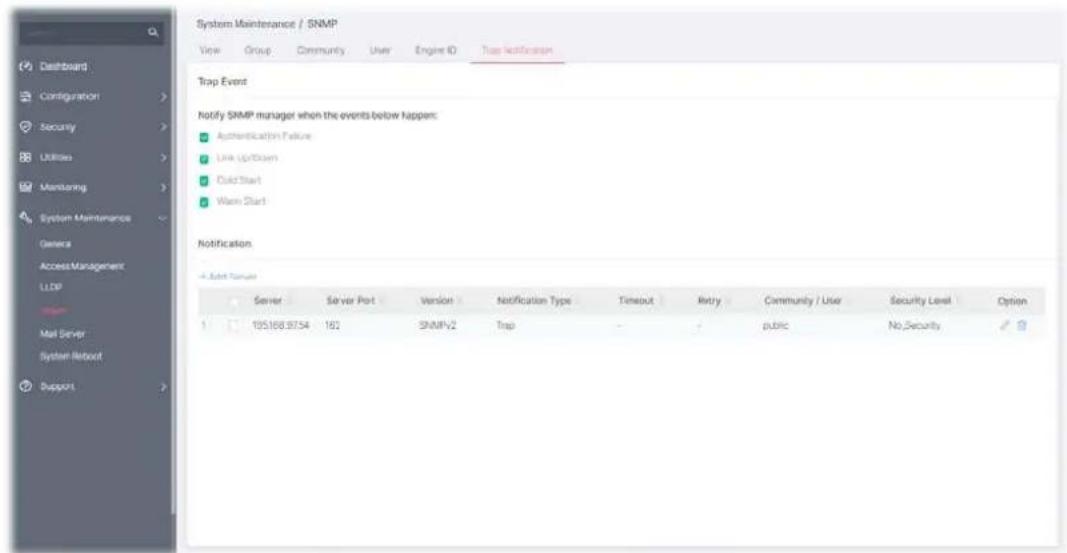Viewport: 1067px width, 553px height.
Task: Uncheck Authentication Failure trap event
Action: click(x=204, y=137)
